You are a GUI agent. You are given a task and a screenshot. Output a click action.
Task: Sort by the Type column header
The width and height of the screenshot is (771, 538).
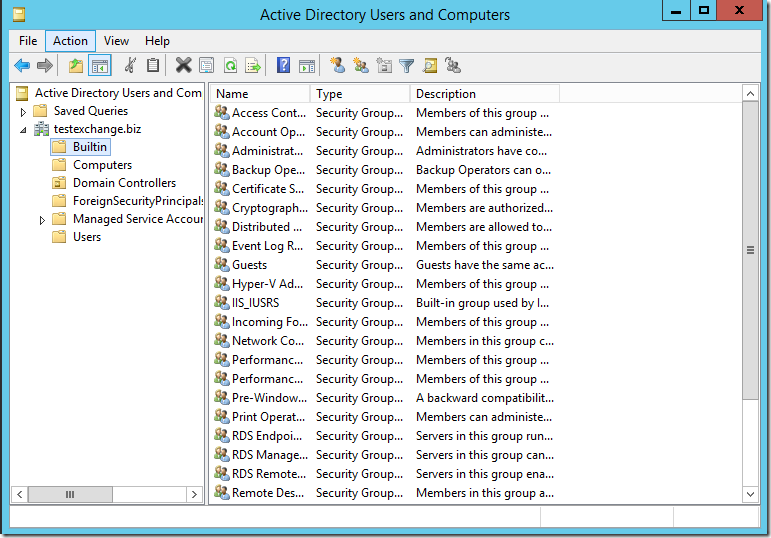click(360, 93)
